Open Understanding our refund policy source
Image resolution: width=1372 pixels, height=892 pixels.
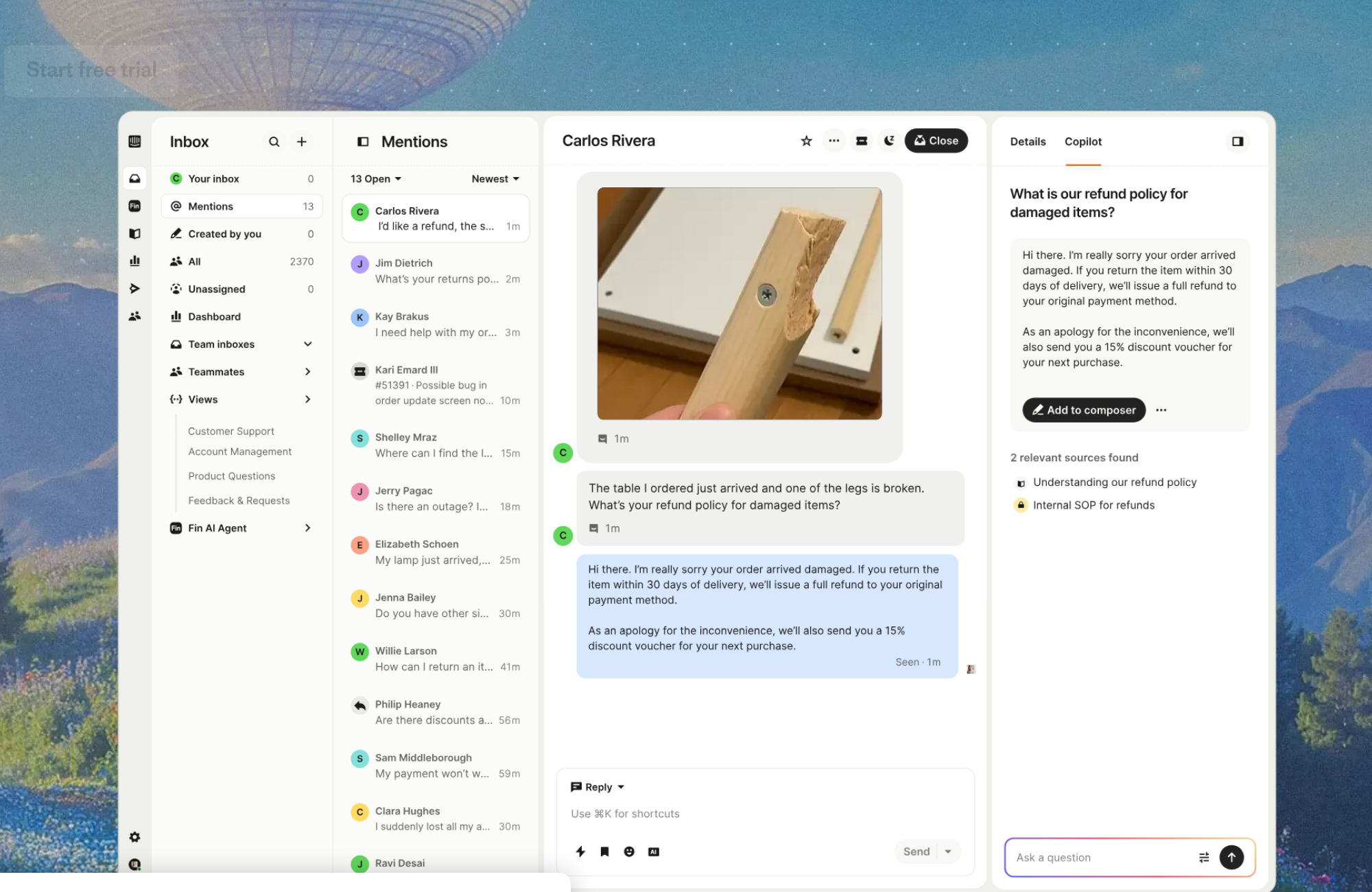(1114, 482)
